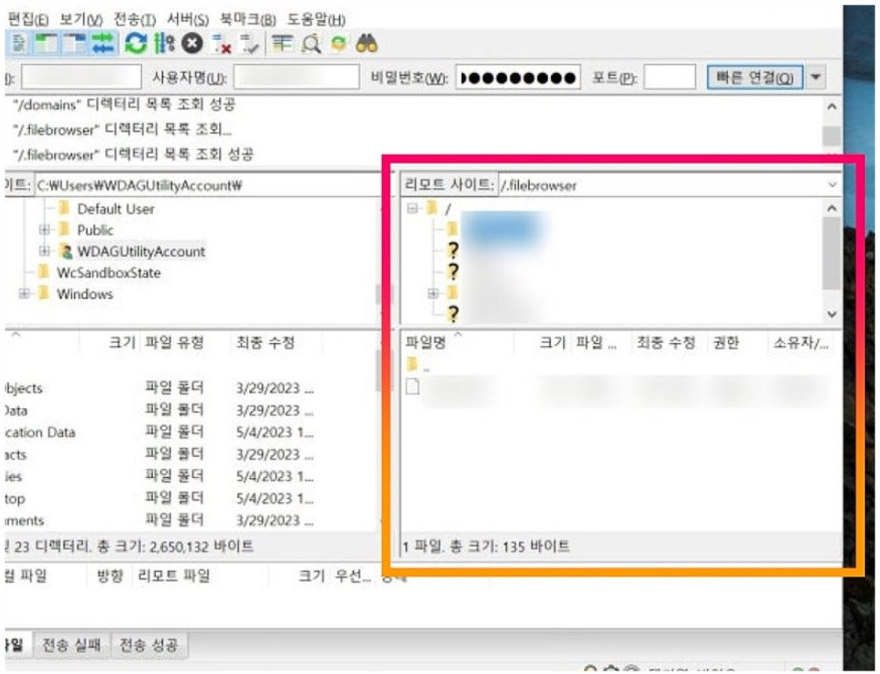Search remote files with the binoculars icon

366,43
